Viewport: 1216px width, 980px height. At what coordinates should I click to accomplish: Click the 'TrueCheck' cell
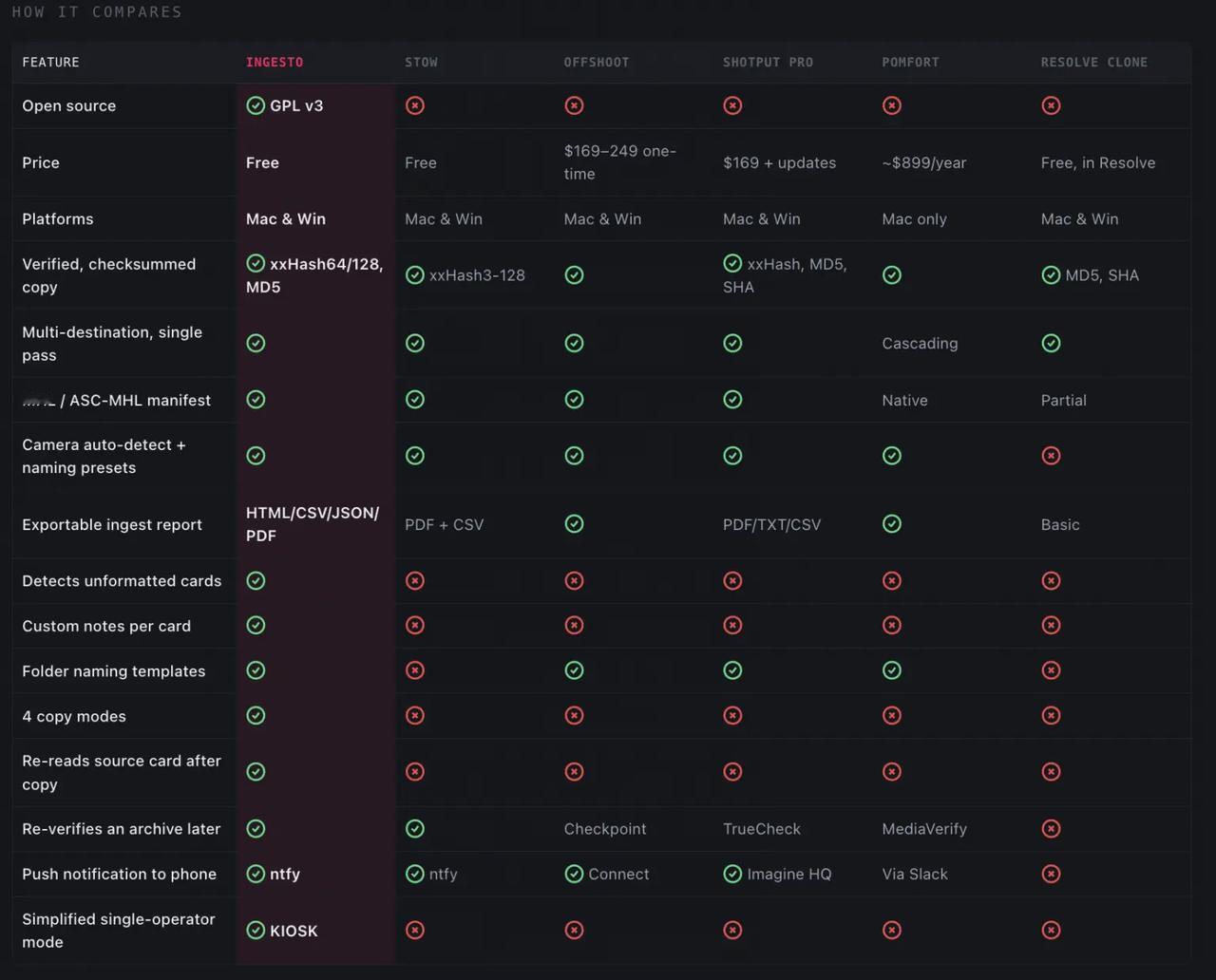762,829
